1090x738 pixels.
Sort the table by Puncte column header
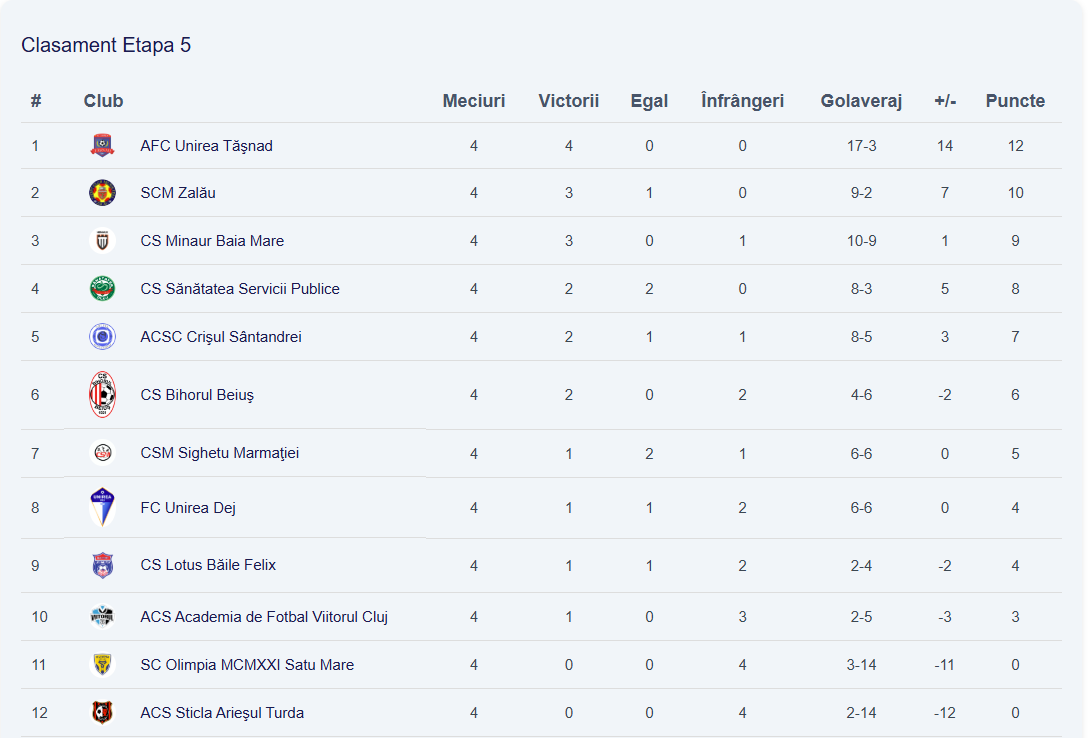tap(1015, 101)
